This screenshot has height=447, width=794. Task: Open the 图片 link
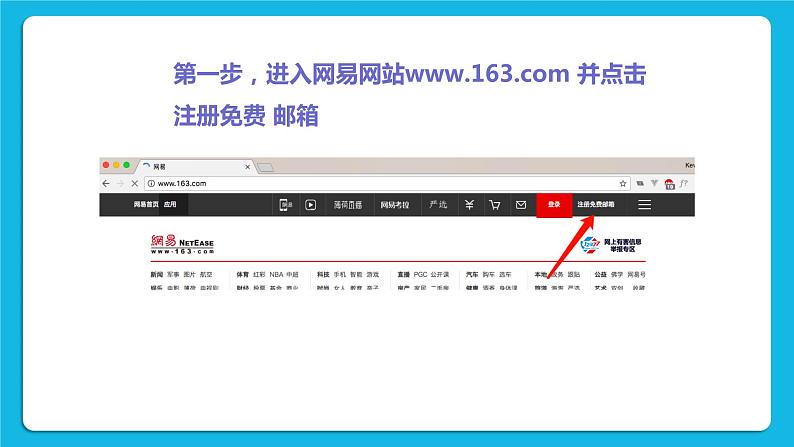189,274
